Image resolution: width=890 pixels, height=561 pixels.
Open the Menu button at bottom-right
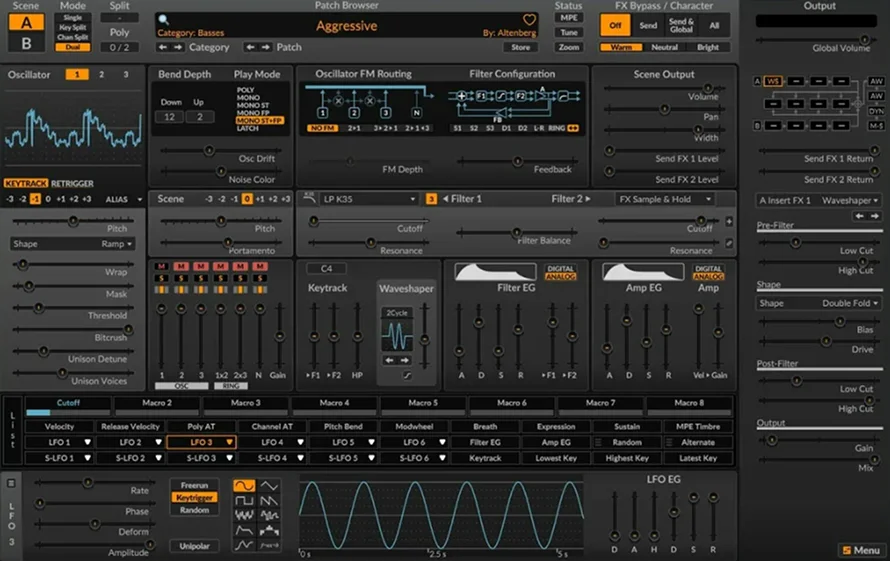tap(860, 550)
